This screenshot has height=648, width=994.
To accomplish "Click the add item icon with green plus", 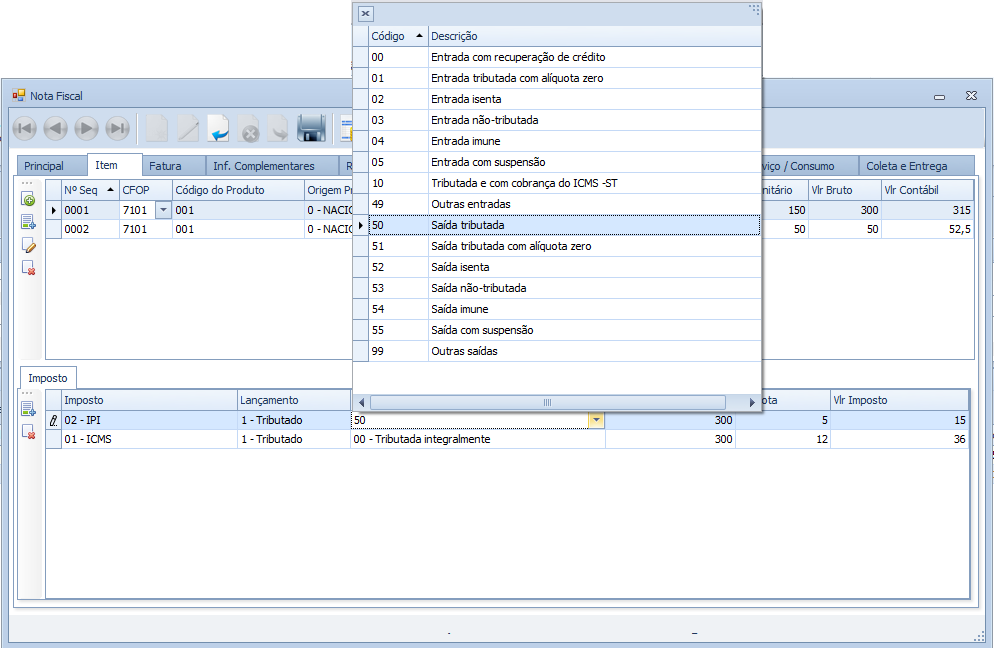I will pyautogui.click(x=29, y=199).
